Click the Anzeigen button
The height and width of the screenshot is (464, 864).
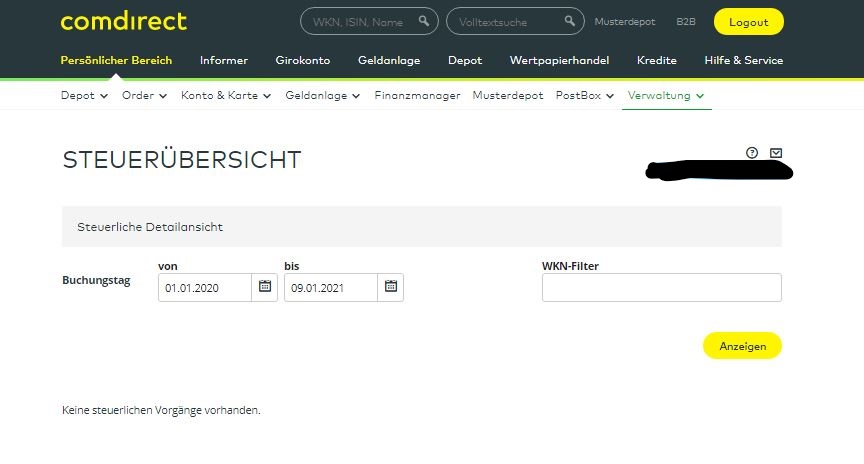742,346
